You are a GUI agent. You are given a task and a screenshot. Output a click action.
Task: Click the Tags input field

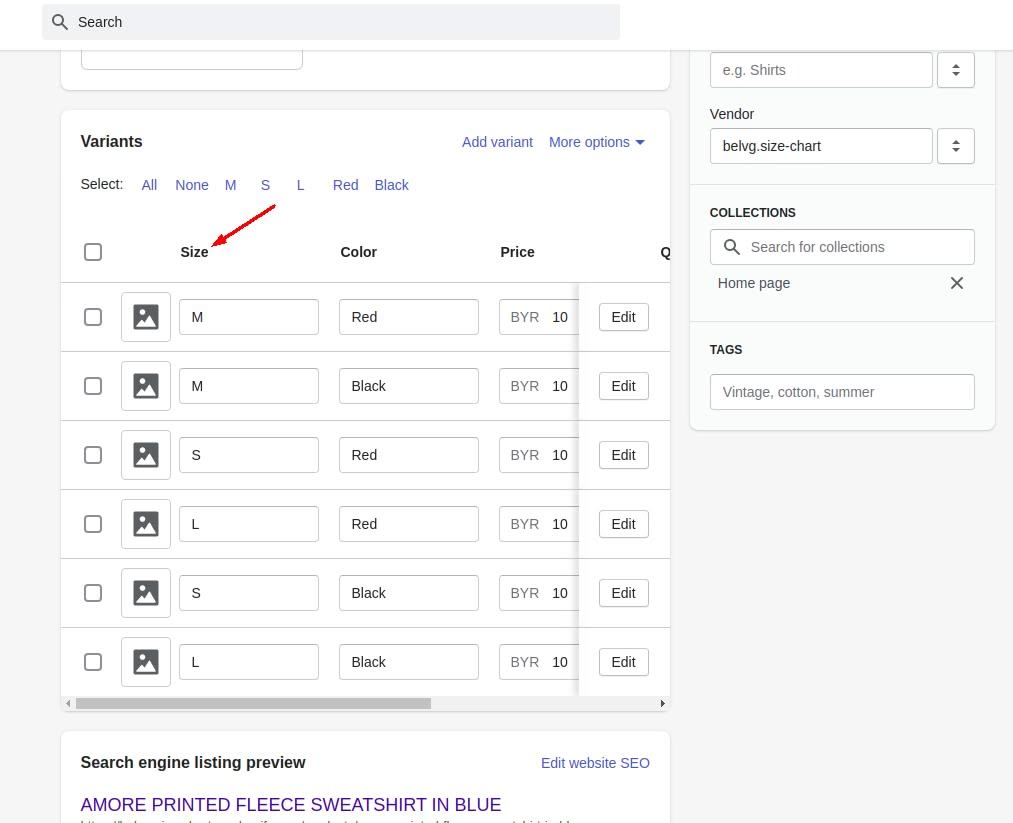[x=842, y=392]
